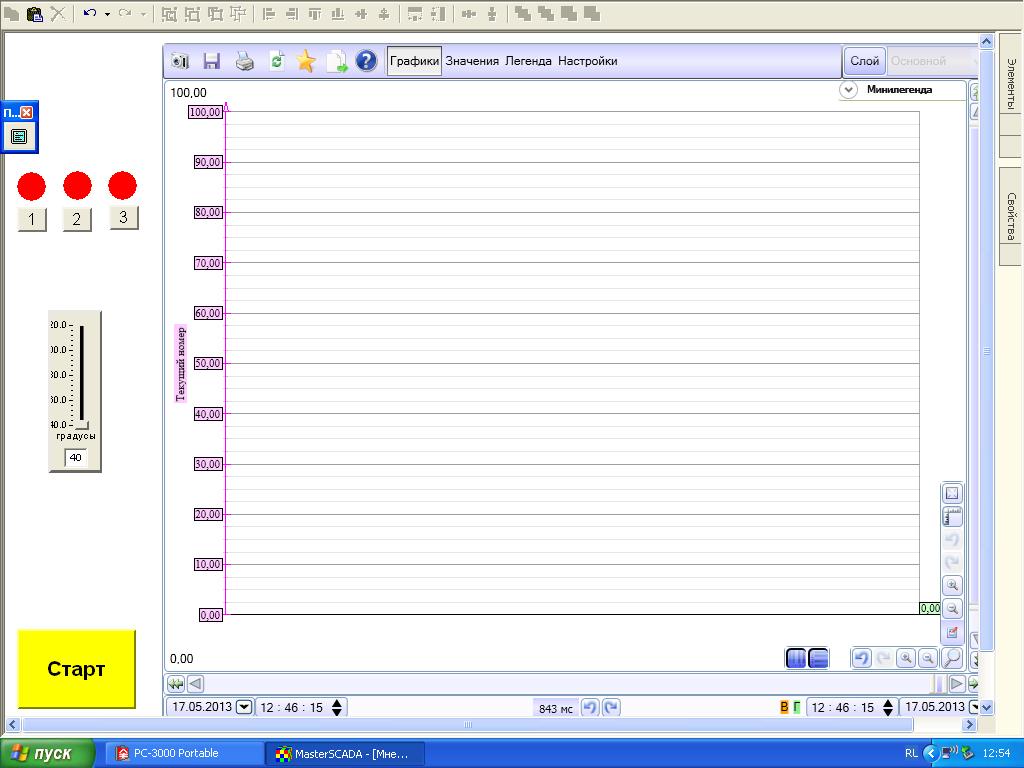Print the trend using the printer icon
The width and height of the screenshot is (1024, 768).
[x=244, y=61]
